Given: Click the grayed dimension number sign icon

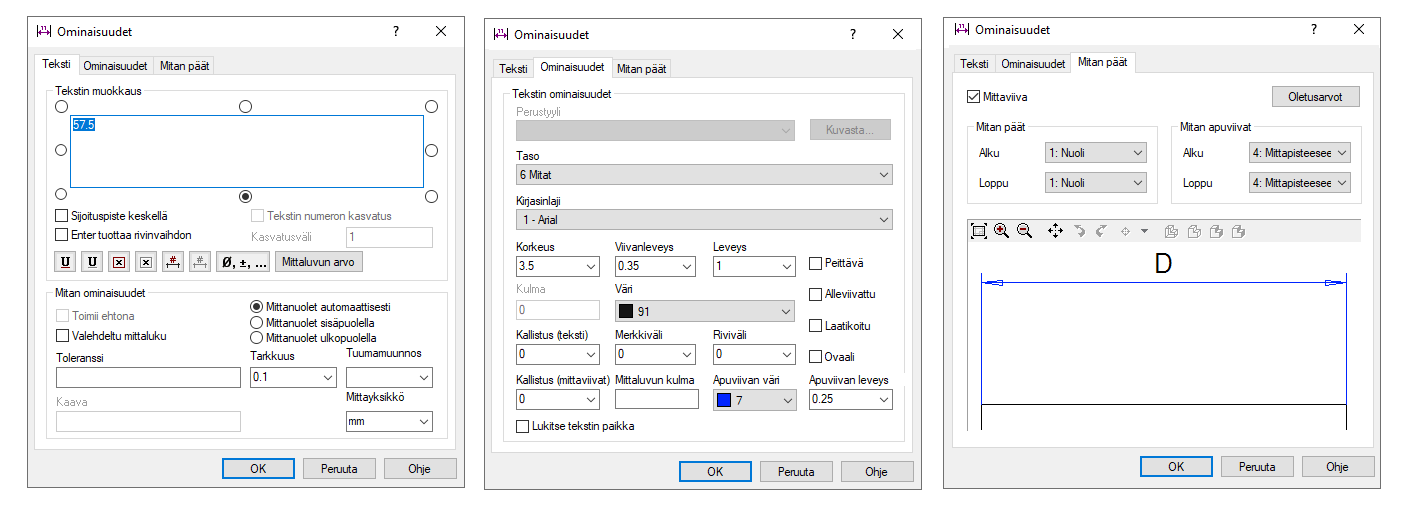Looking at the screenshot, I should click(200, 262).
